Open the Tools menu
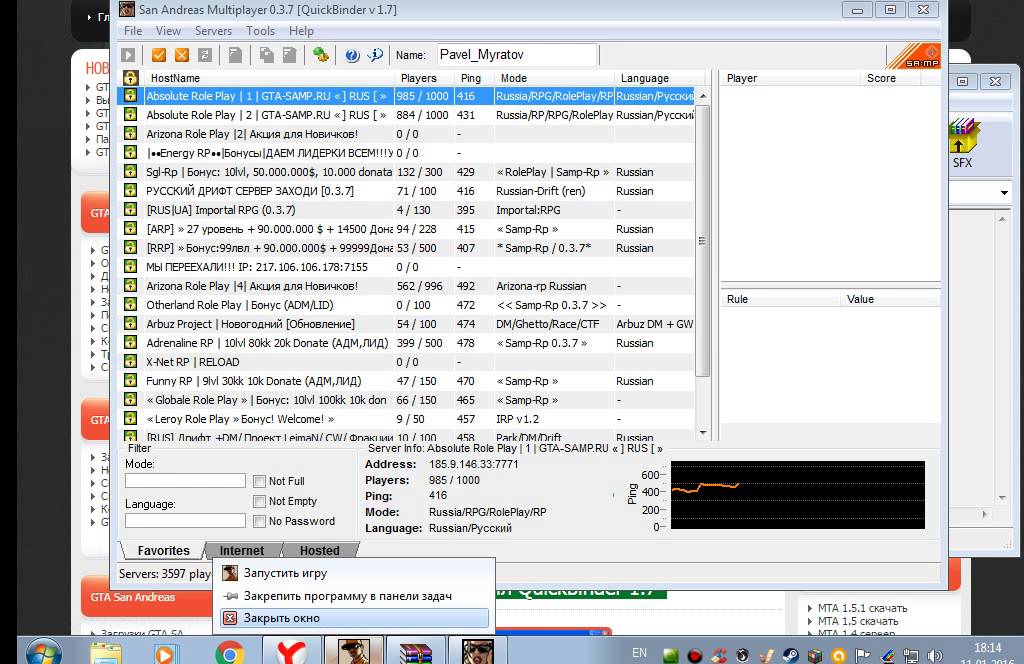1024x664 pixels. point(260,31)
